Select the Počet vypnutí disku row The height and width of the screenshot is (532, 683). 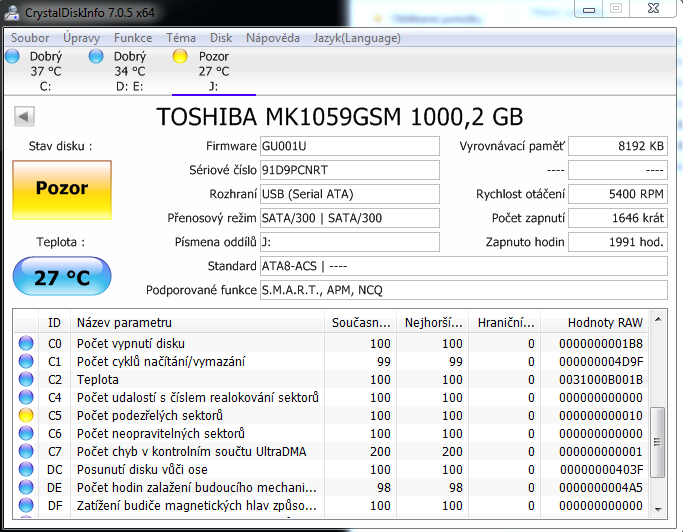pyautogui.click(x=331, y=343)
